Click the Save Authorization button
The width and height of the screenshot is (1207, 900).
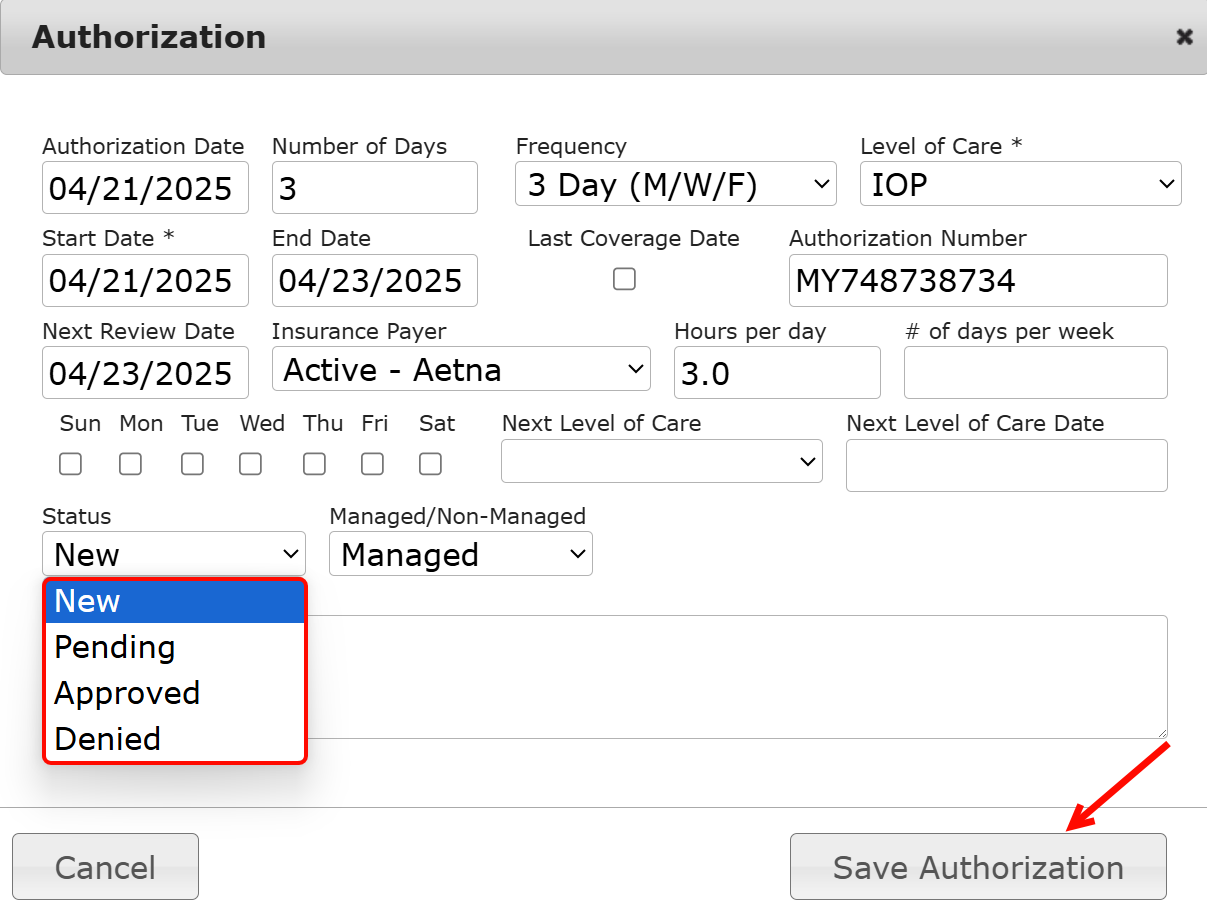click(x=978, y=867)
